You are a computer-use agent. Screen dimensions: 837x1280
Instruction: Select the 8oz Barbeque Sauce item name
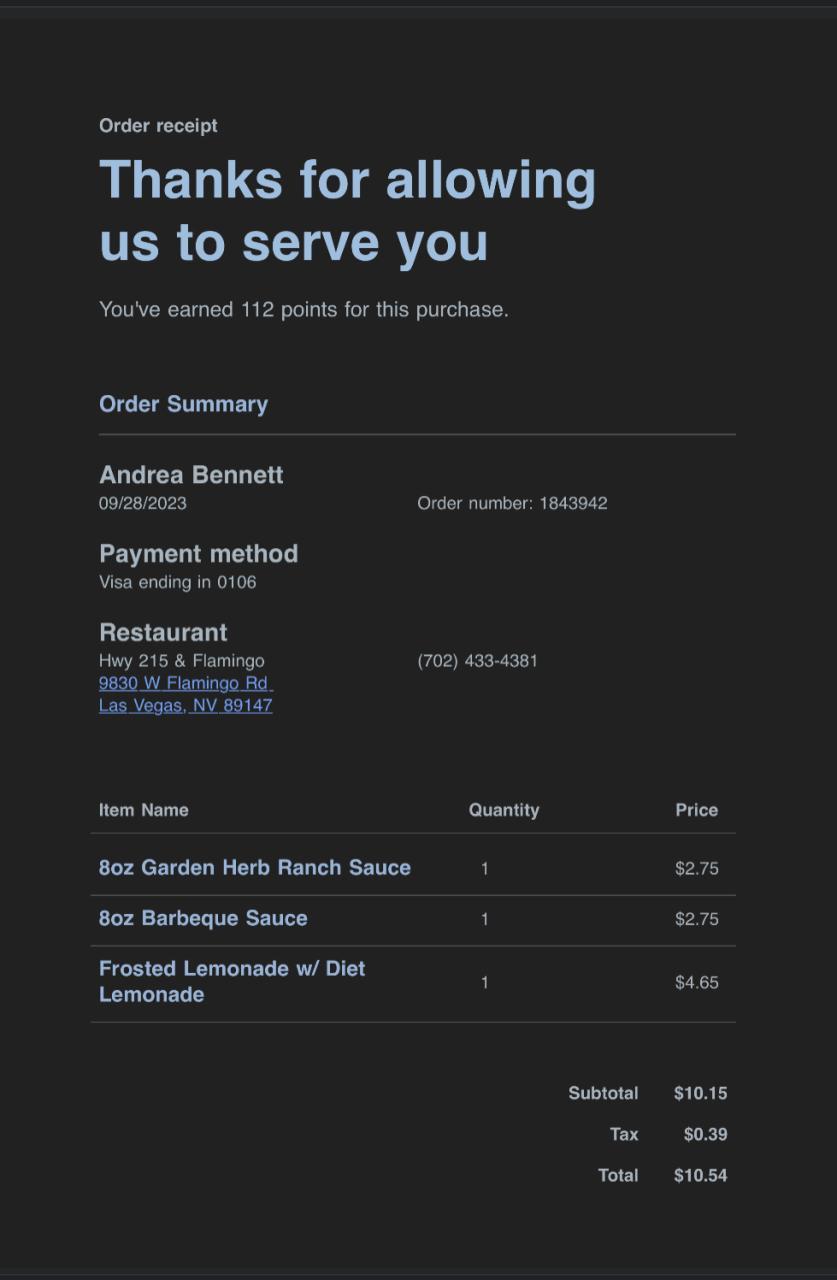click(x=203, y=918)
